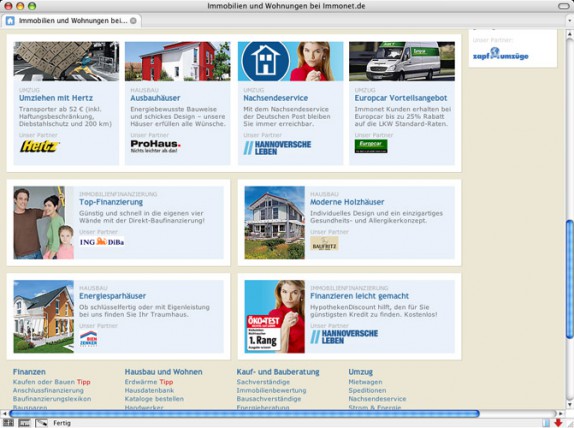This screenshot has width=574, height=428.
Task: Open the Europcar Vorteilsangebot link
Action: click(x=401, y=98)
